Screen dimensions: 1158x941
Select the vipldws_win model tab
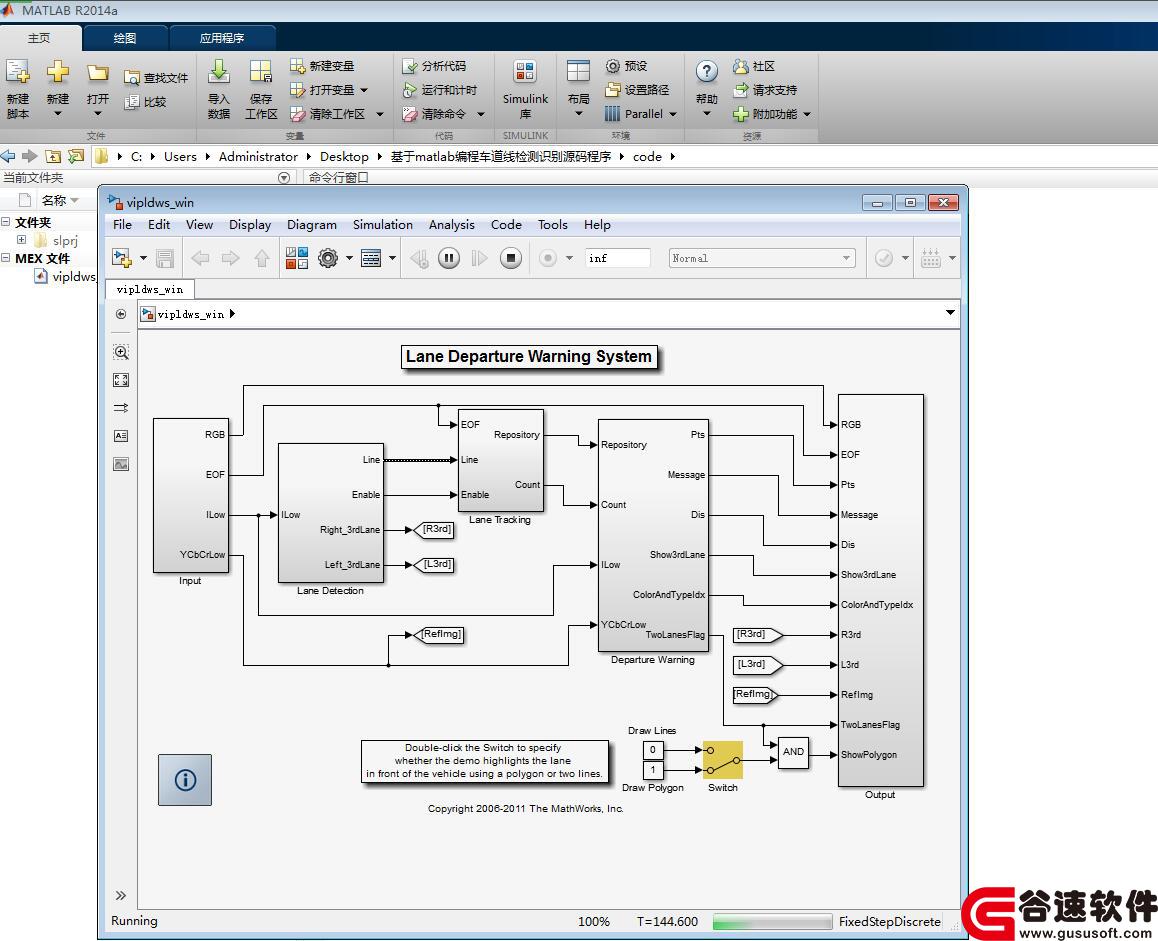tap(150, 289)
